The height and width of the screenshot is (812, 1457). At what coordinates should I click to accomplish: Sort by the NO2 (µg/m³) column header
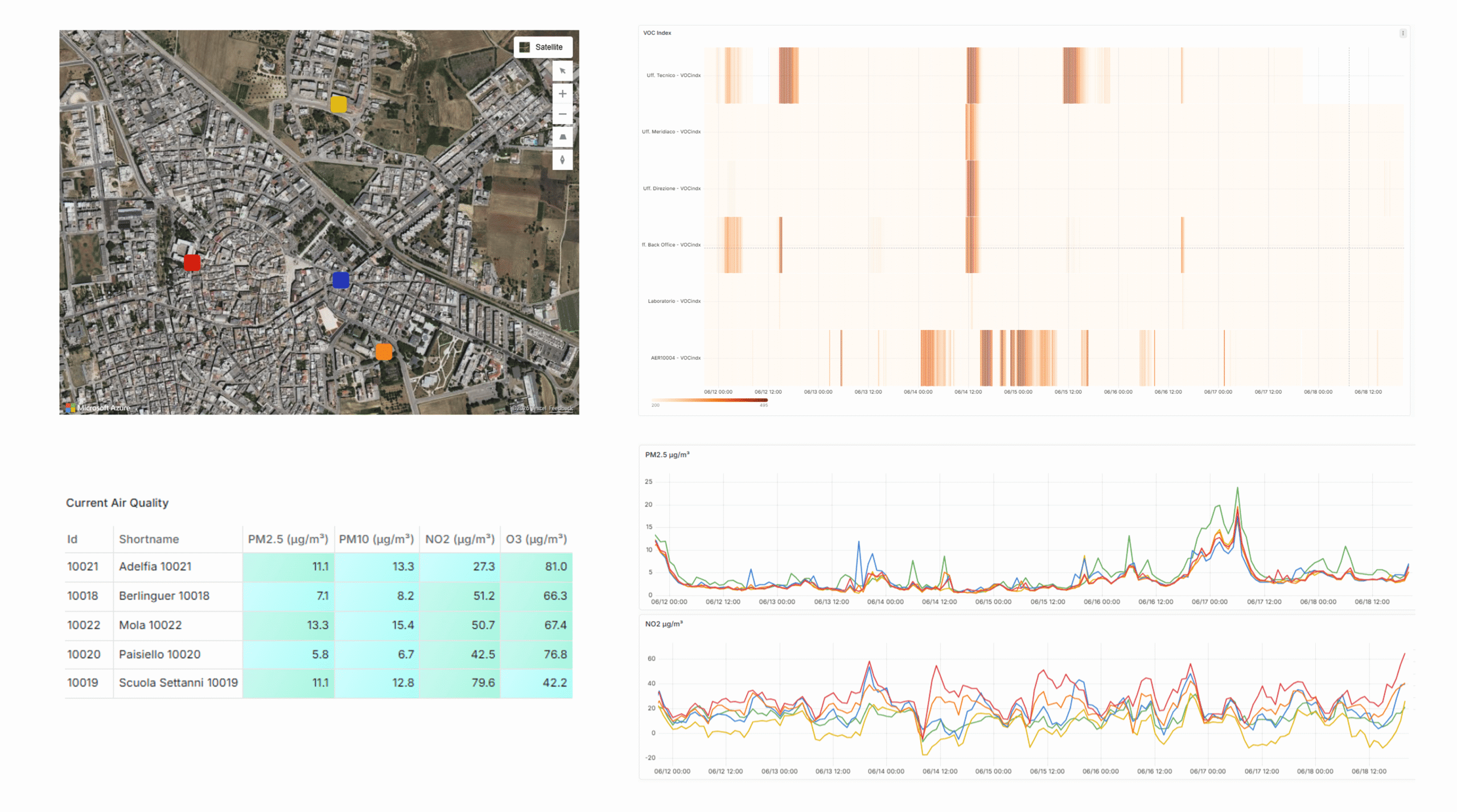tap(460, 539)
